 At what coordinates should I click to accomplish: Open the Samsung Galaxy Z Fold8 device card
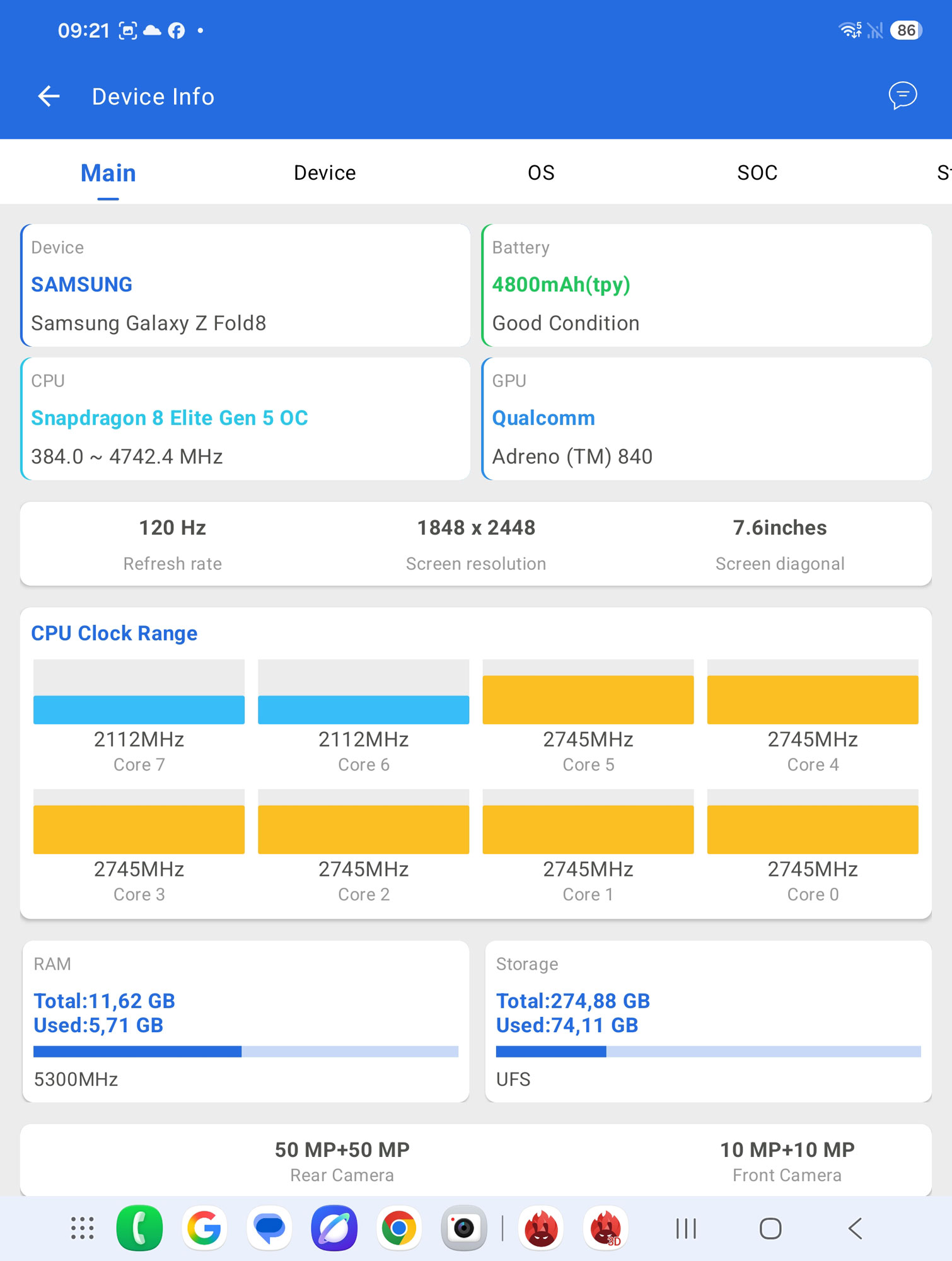(x=245, y=285)
